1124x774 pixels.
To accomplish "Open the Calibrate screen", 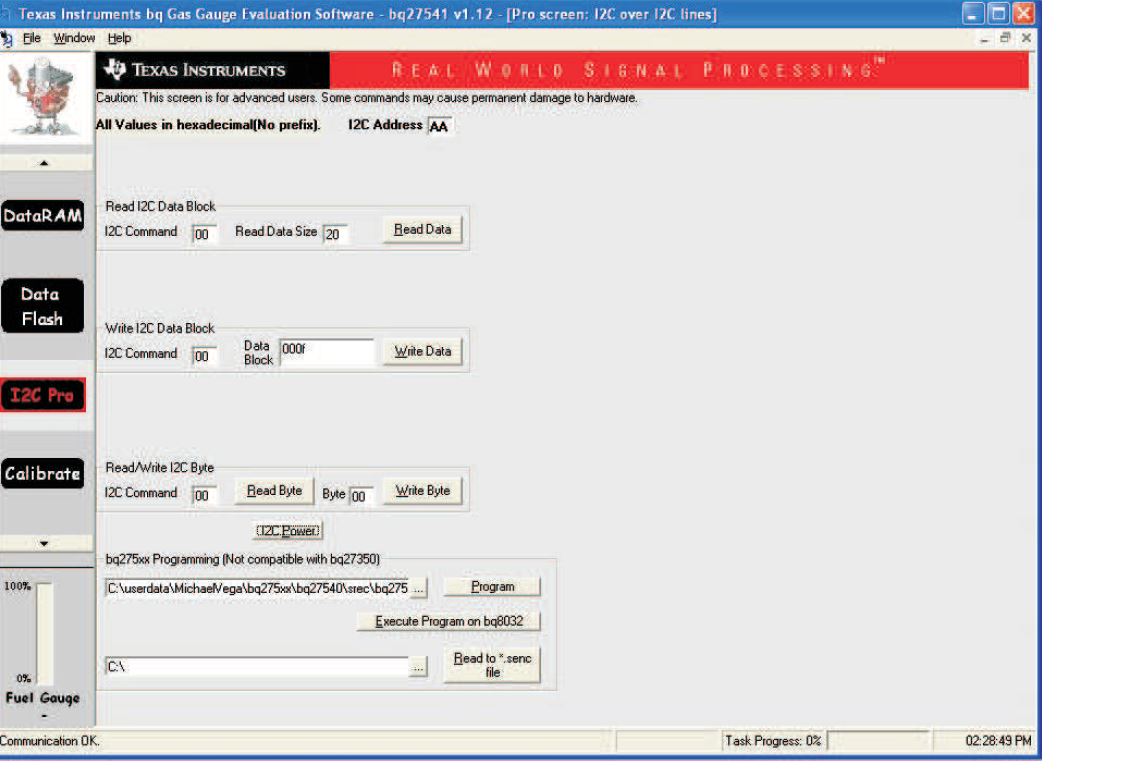I will (x=43, y=474).
